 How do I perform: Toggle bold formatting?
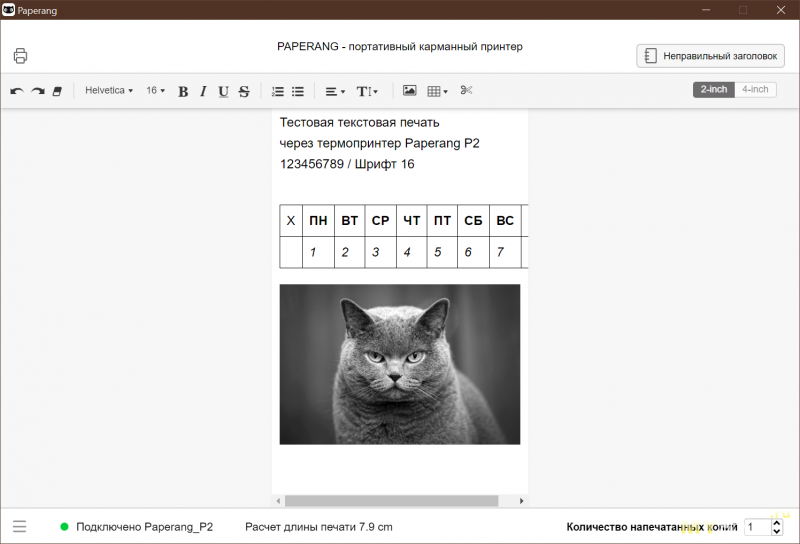(183, 91)
